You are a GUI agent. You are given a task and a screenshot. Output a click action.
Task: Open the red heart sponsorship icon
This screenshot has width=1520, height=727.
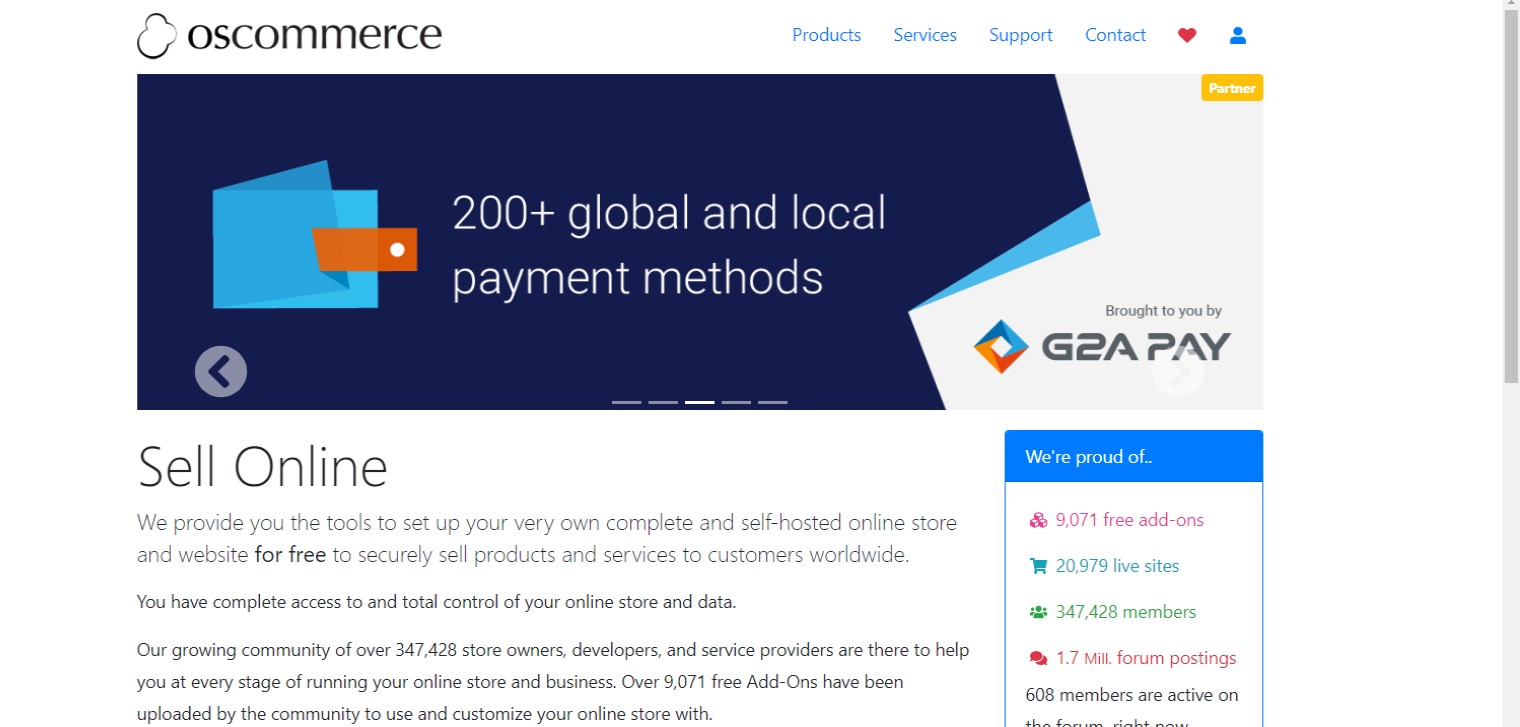pyautogui.click(x=1187, y=35)
